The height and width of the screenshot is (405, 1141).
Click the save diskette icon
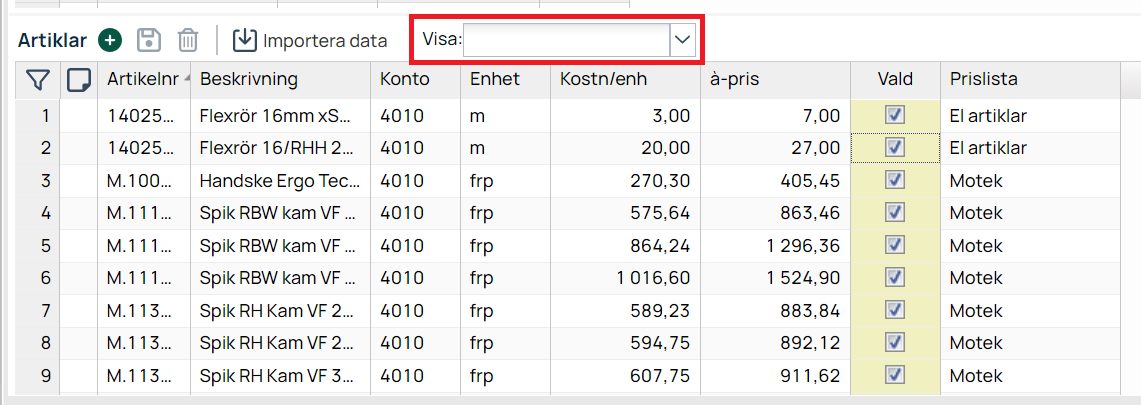click(x=149, y=41)
